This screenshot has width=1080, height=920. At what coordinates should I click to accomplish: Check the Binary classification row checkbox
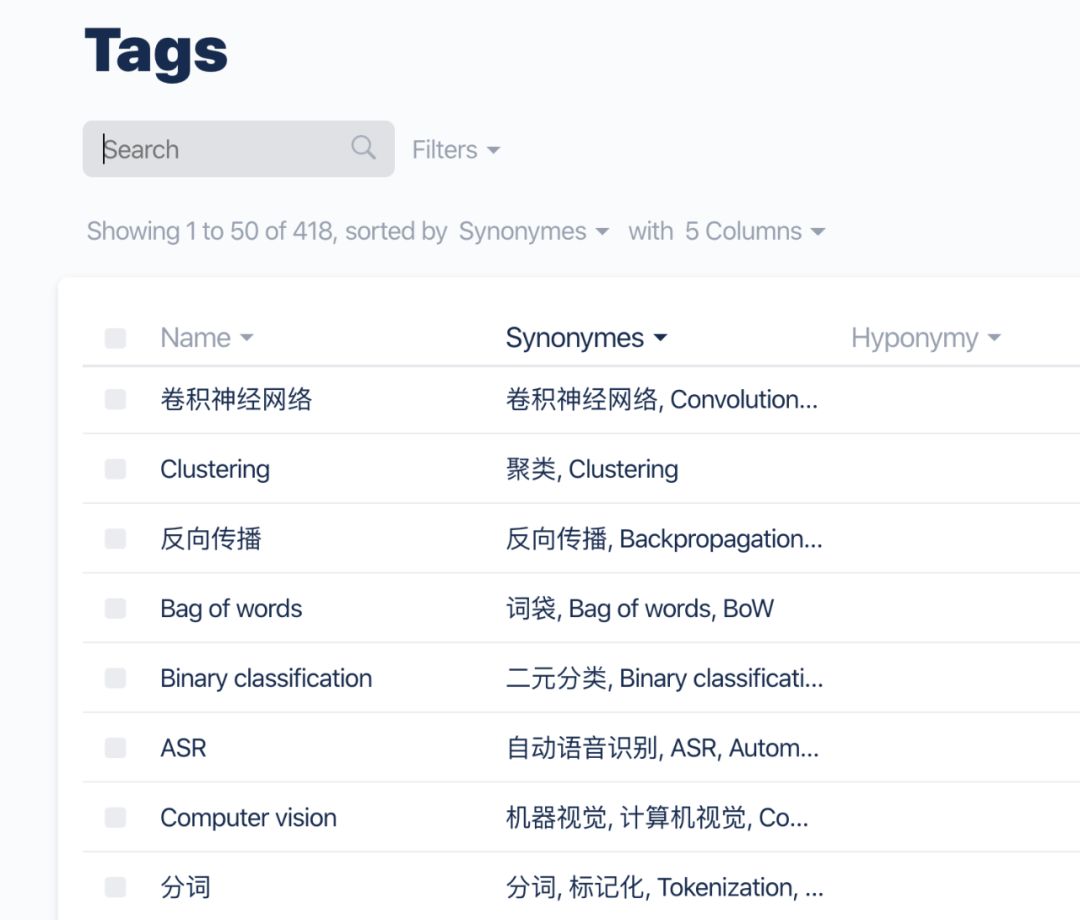[x=115, y=678]
